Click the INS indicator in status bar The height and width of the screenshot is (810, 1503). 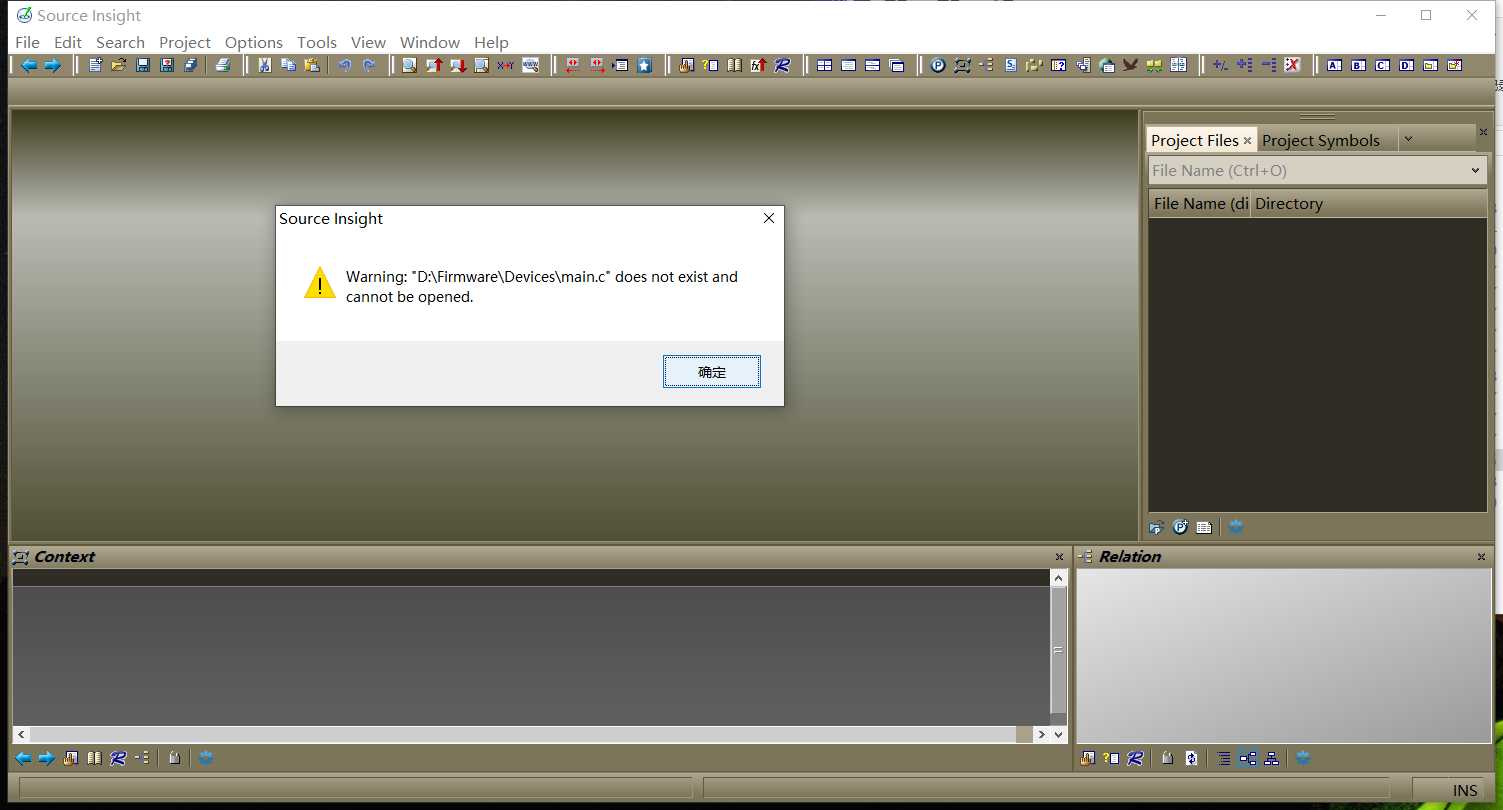(1465, 790)
